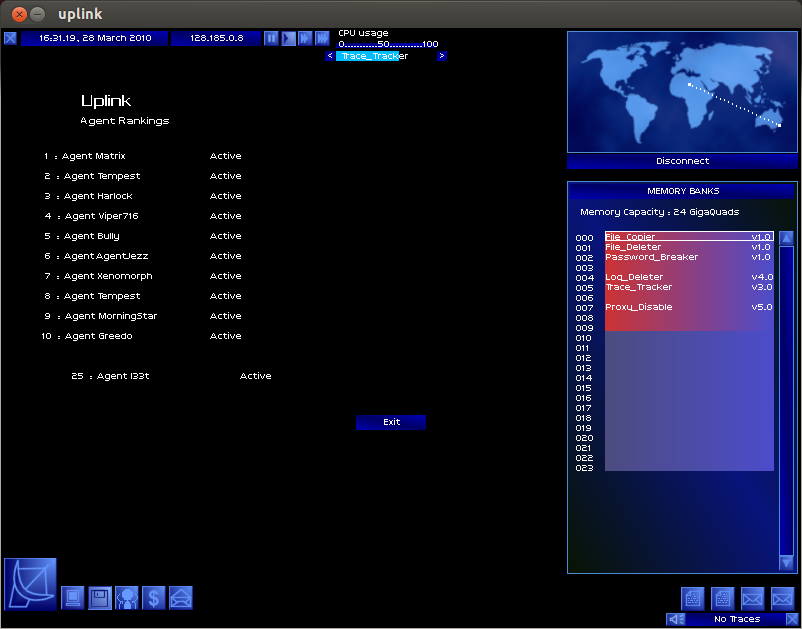Open the rightmost envelope message icon

tap(783, 599)
